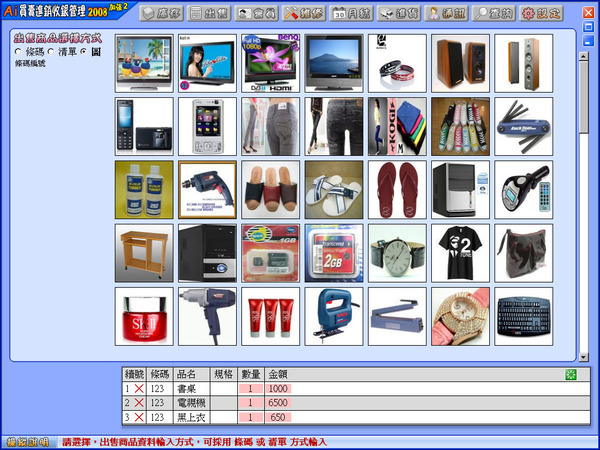The image size is (600, 450).
Task: Select the light gray jeans image
Action: click(x=271, y=127)
